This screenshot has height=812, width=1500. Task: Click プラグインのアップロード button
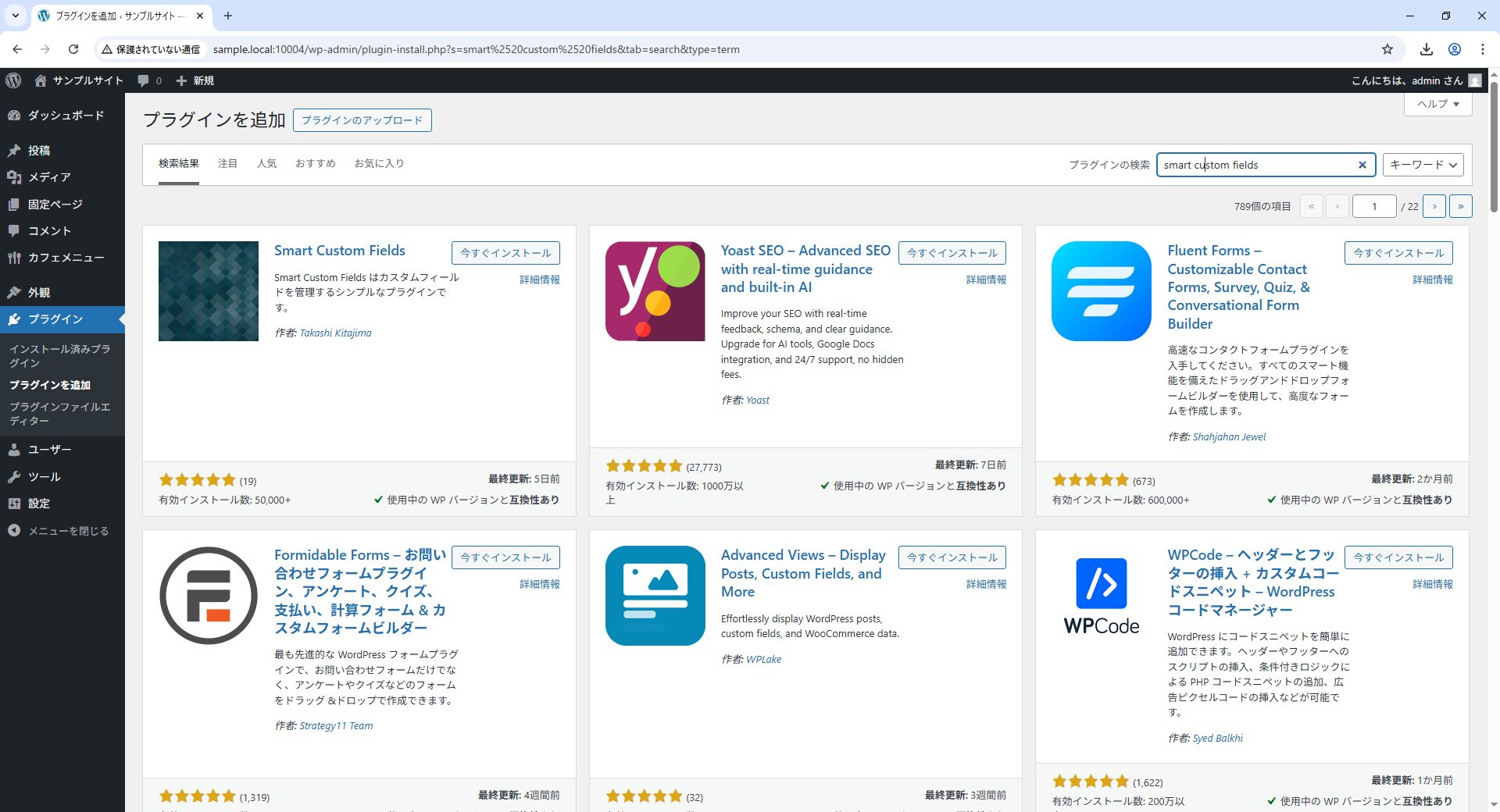coord(362,120)
